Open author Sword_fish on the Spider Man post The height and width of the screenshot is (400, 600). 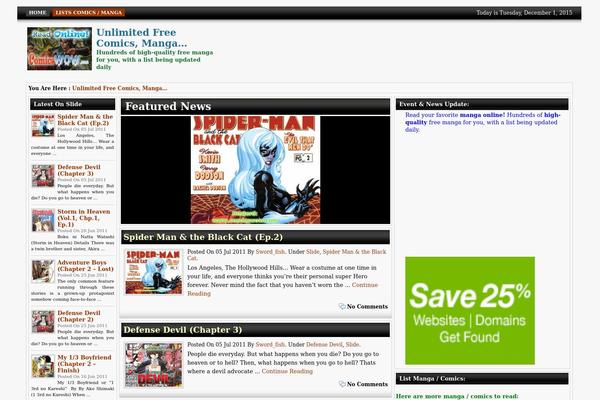pyautogui.click(x=270, y=251)
